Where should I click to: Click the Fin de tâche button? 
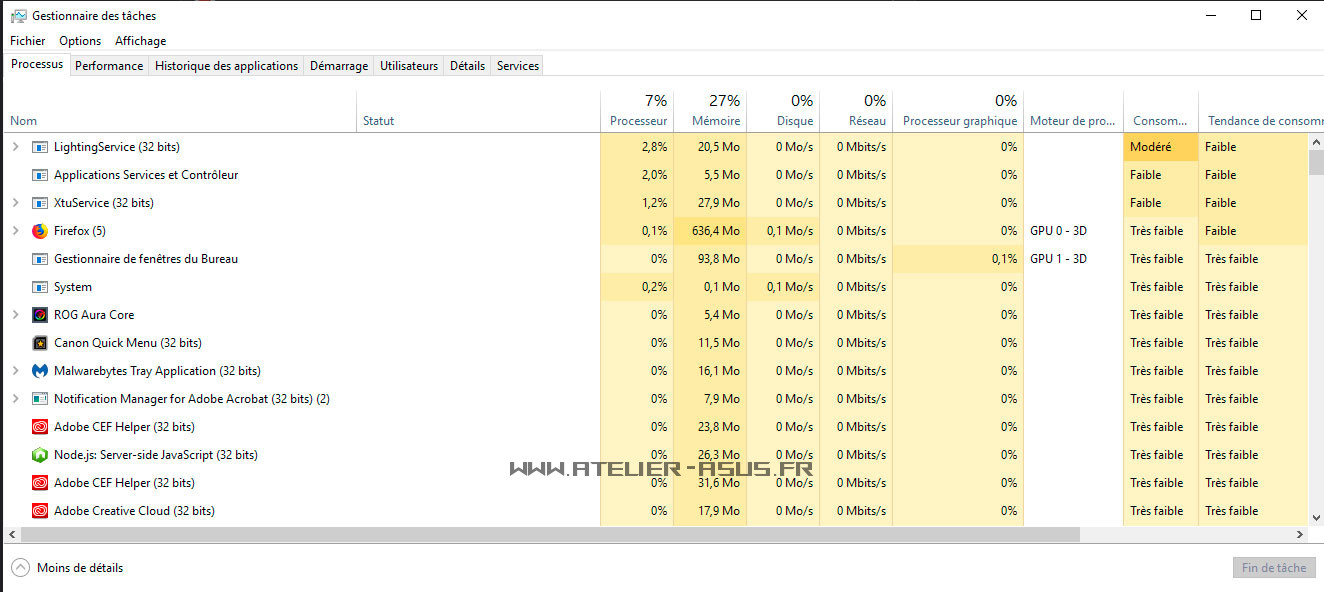click(x=1274, y=568)
